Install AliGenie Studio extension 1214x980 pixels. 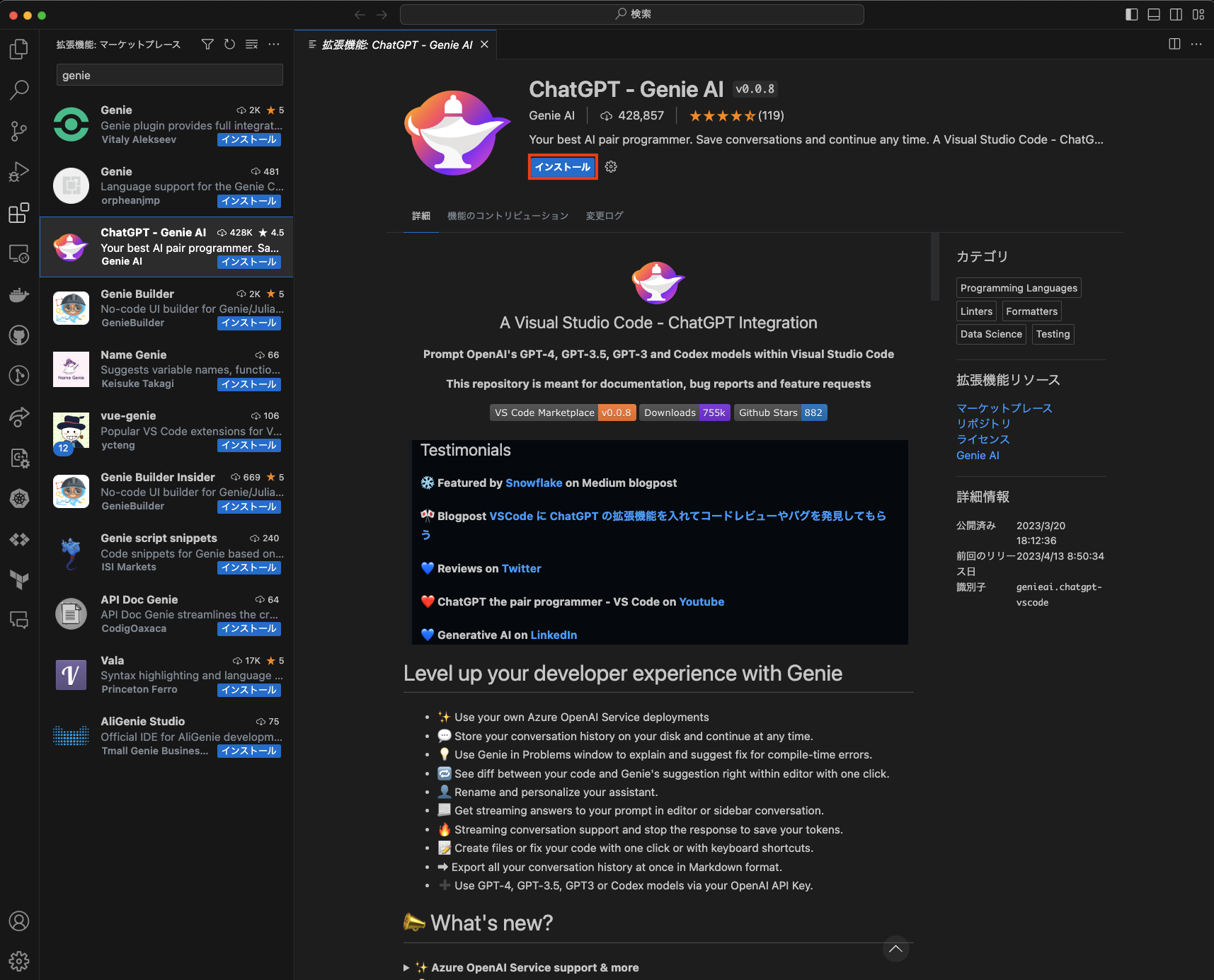point(249,751)
